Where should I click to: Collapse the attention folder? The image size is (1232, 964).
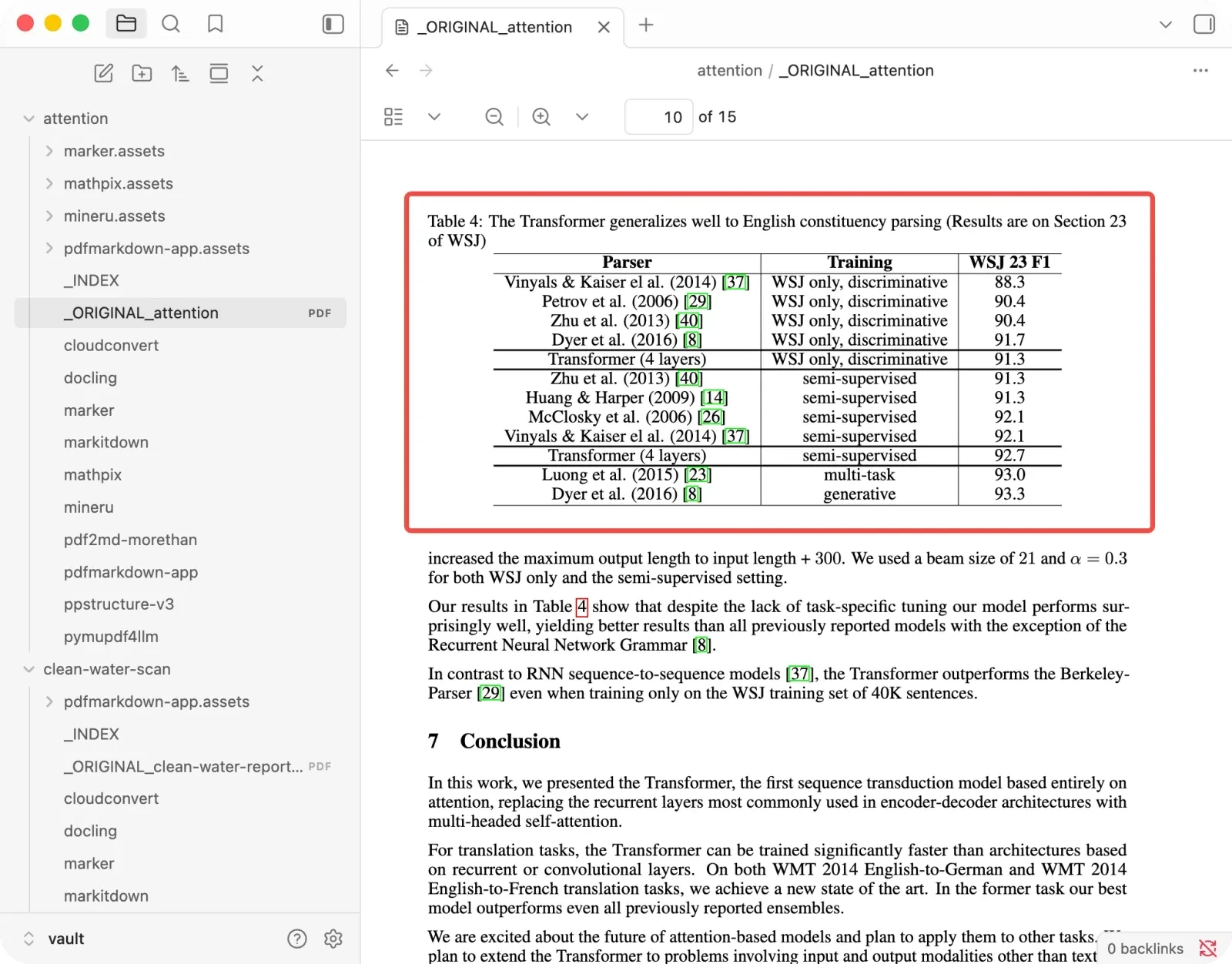pos(28,119)
